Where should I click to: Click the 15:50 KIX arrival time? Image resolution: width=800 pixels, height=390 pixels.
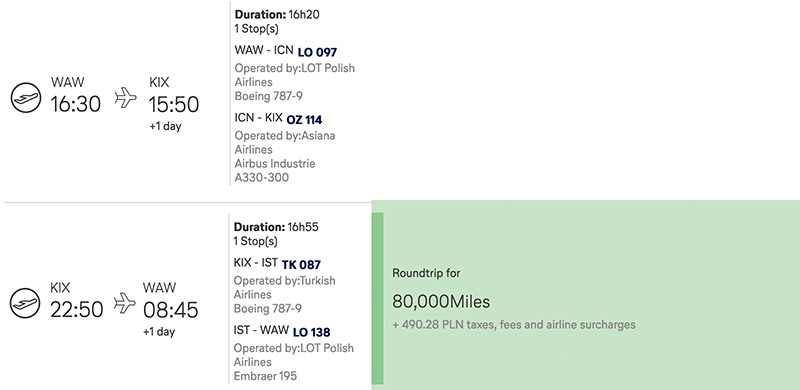173,104
